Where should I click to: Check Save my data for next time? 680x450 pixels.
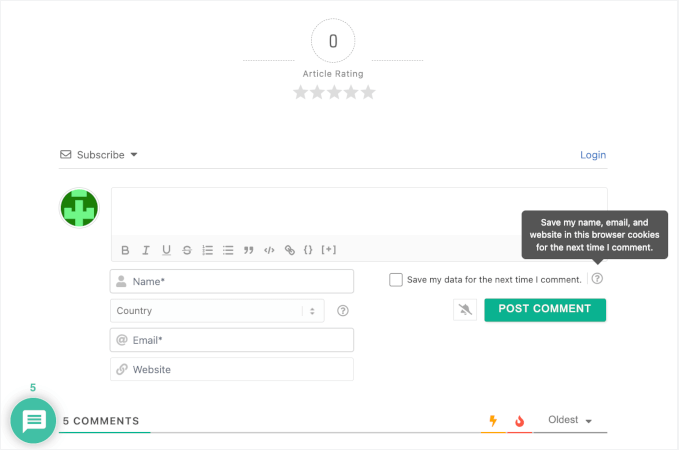(396, 280)
